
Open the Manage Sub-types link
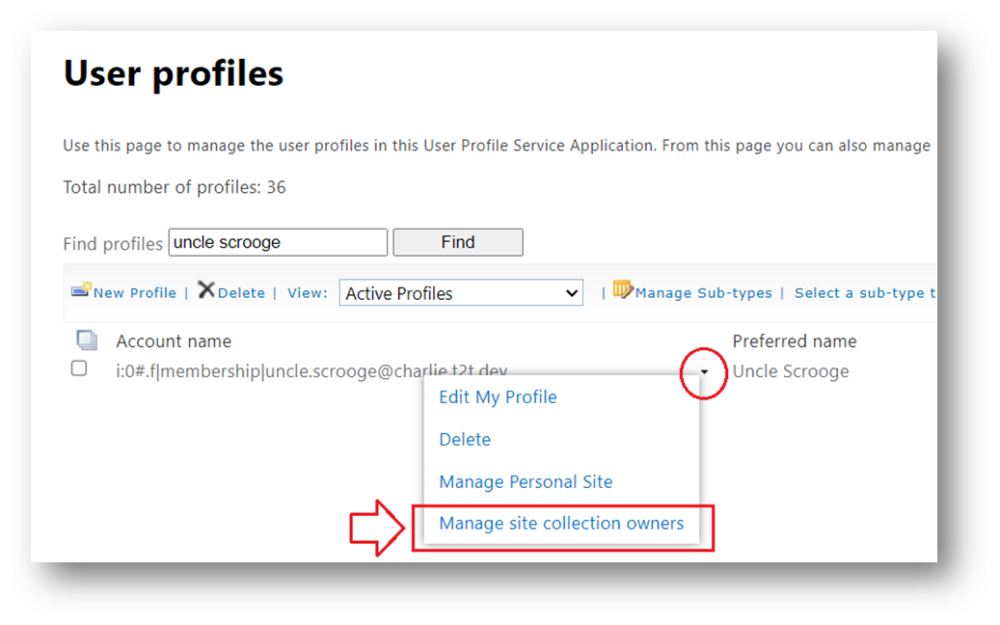click(x=703, y=293)
